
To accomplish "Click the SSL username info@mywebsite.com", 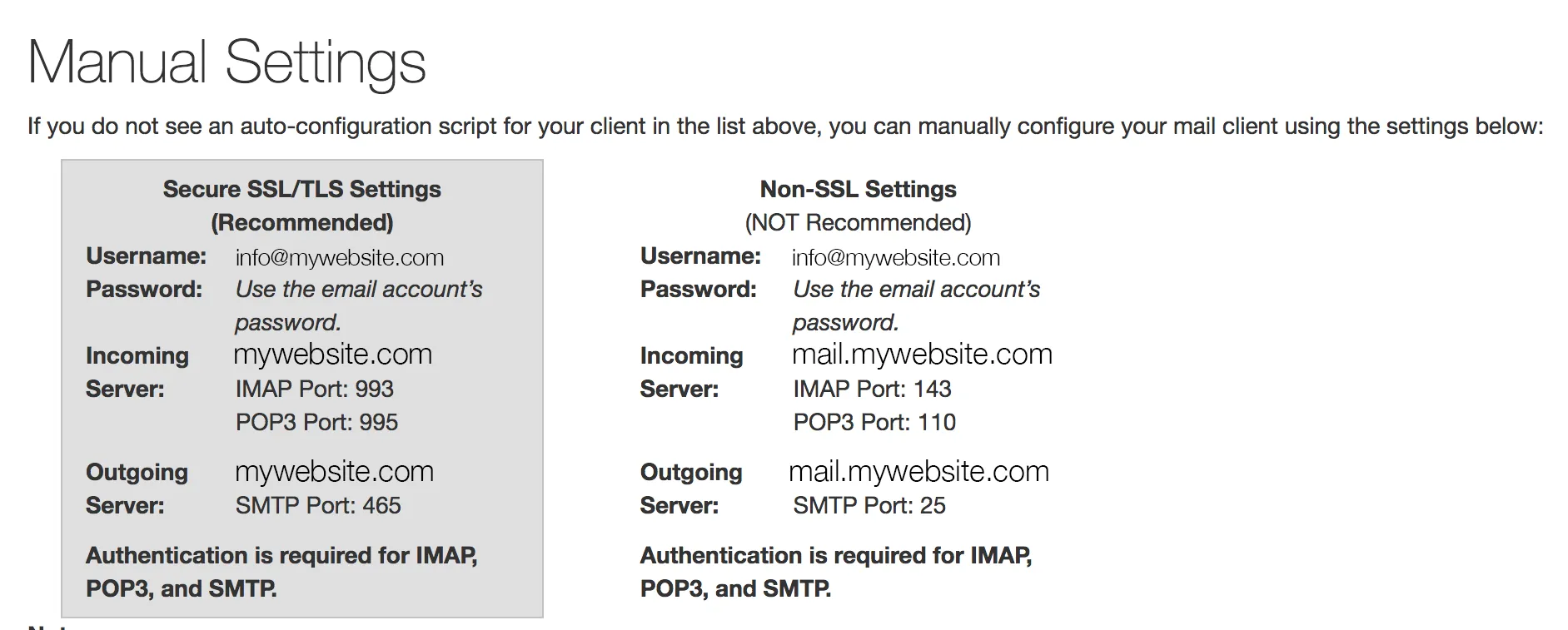I will tap(339, 258).
